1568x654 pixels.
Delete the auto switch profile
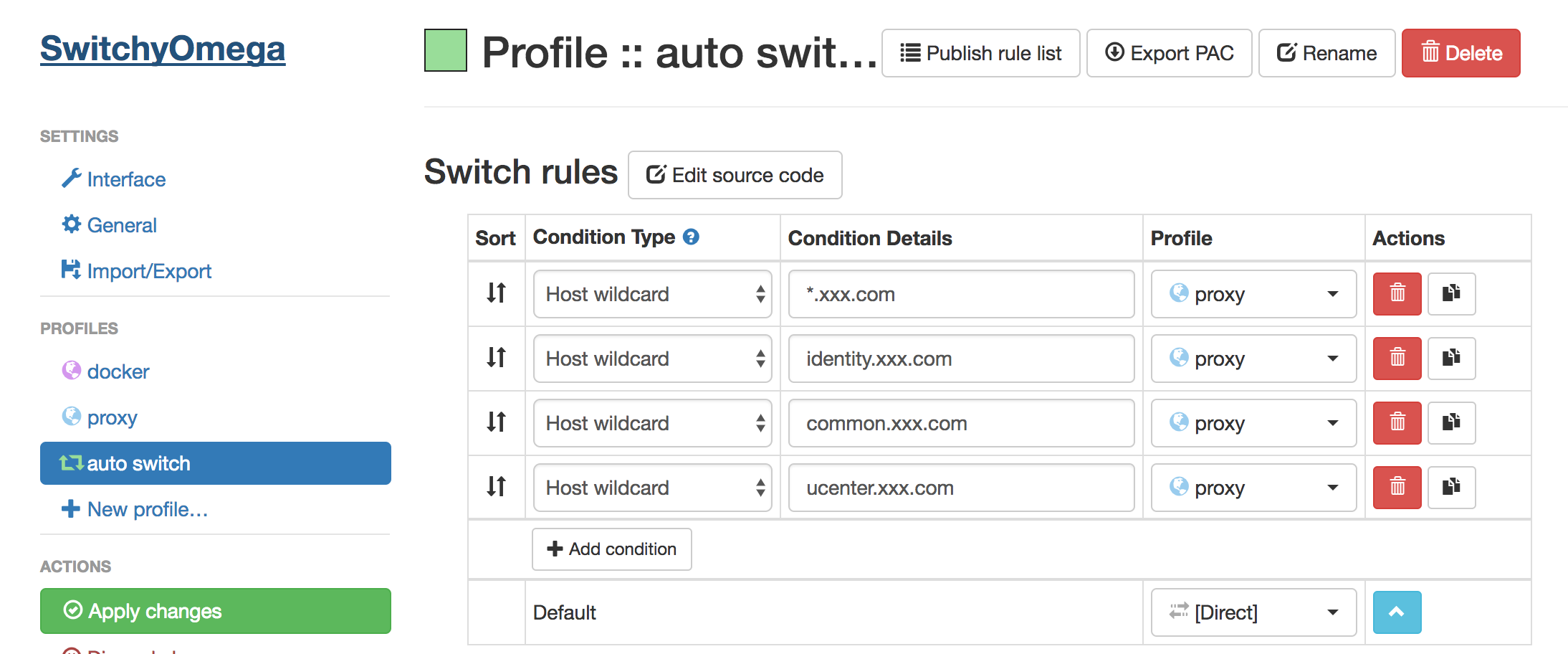pos(1461,53)
